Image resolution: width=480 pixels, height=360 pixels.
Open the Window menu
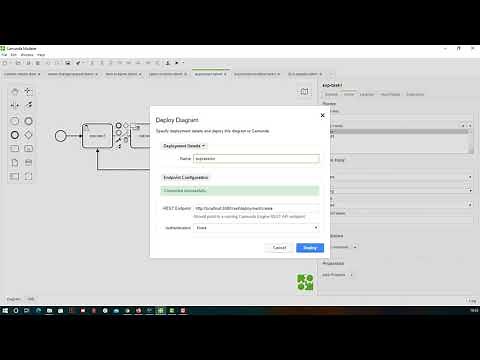coord(27,55)
